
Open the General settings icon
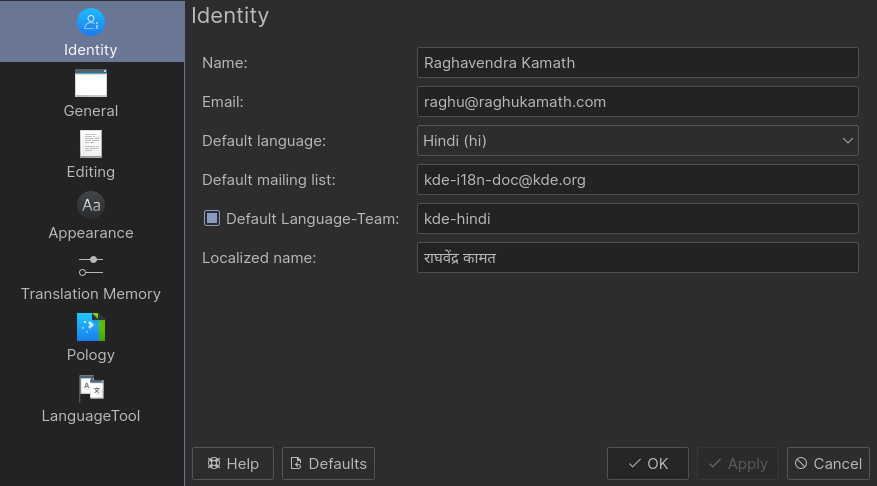[x=91, y=83]
